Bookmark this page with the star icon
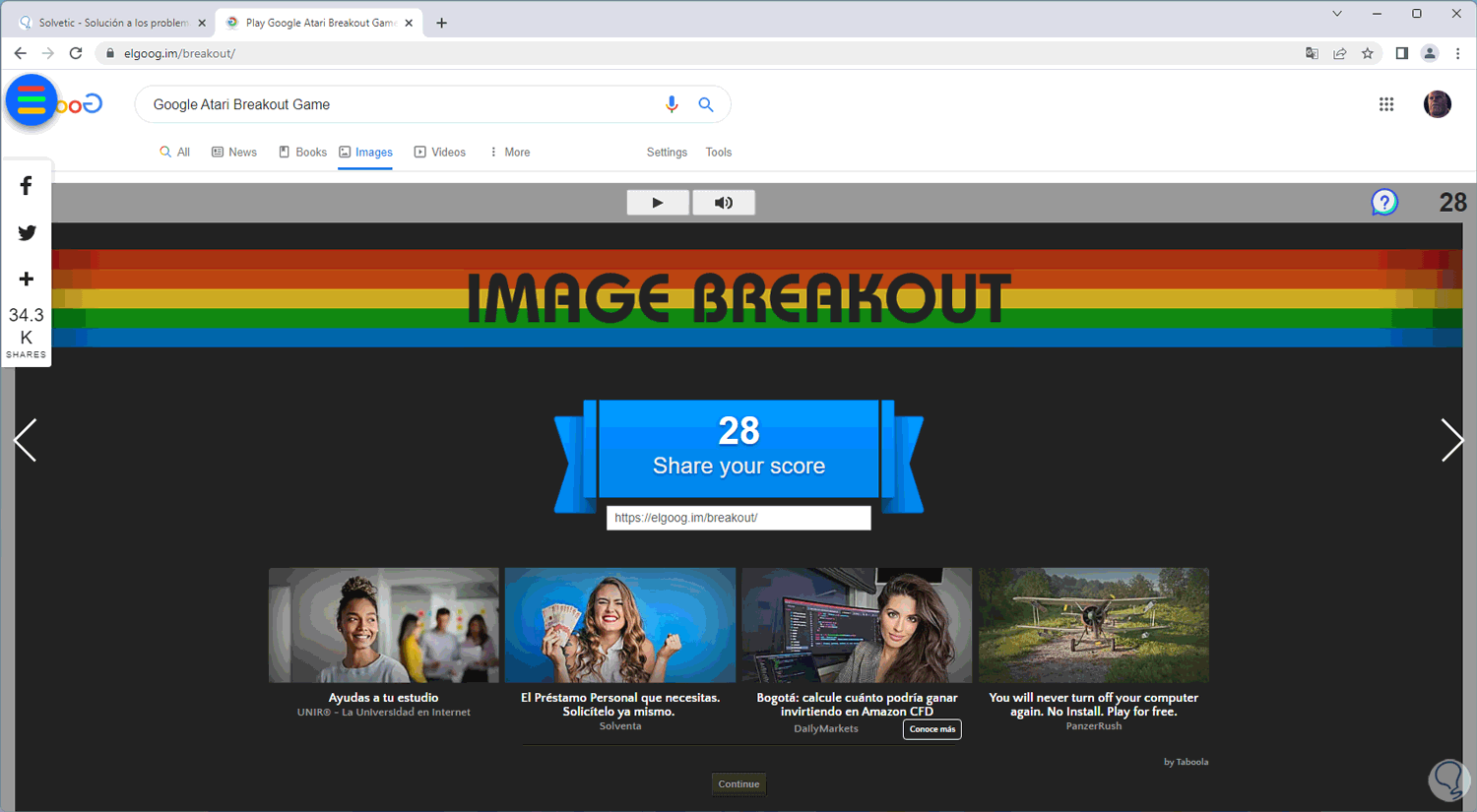 [x=1368, y=53]
